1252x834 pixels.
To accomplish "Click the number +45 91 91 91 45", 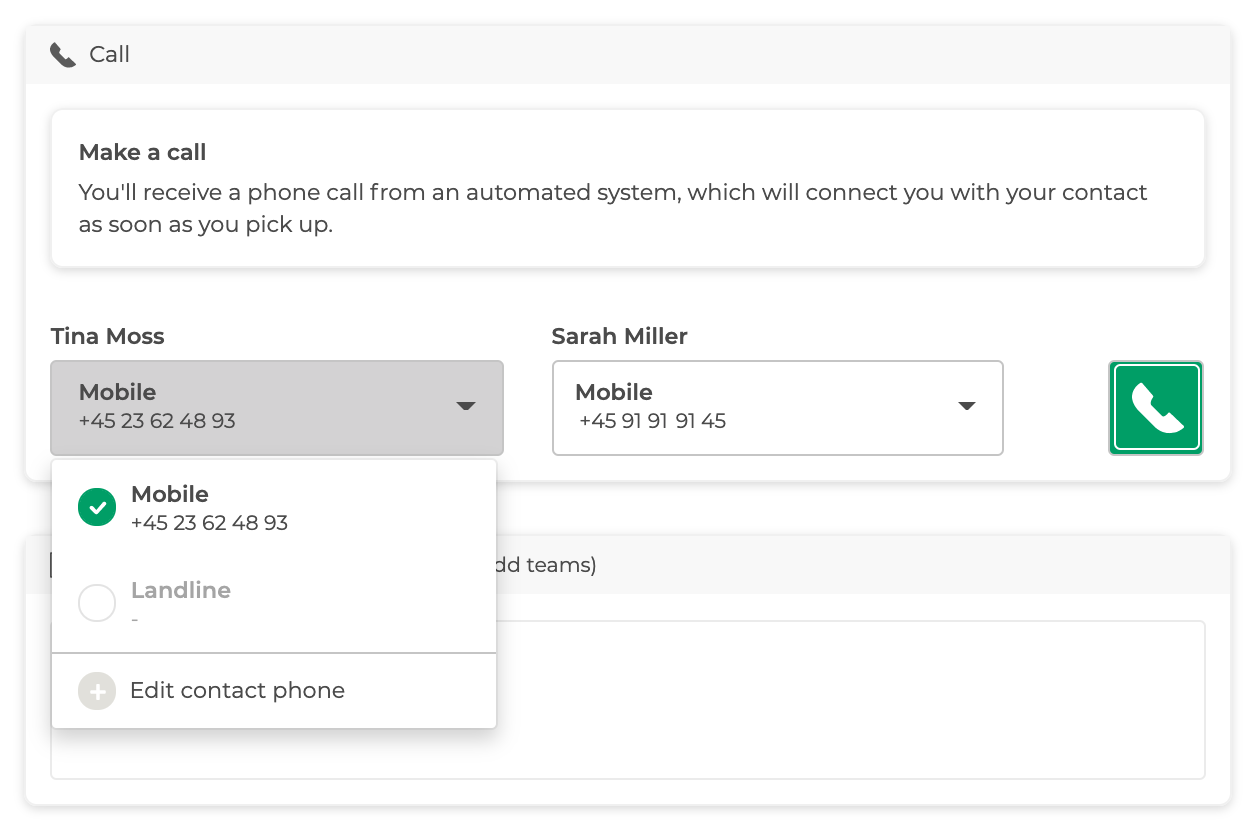I will [652, 421].
